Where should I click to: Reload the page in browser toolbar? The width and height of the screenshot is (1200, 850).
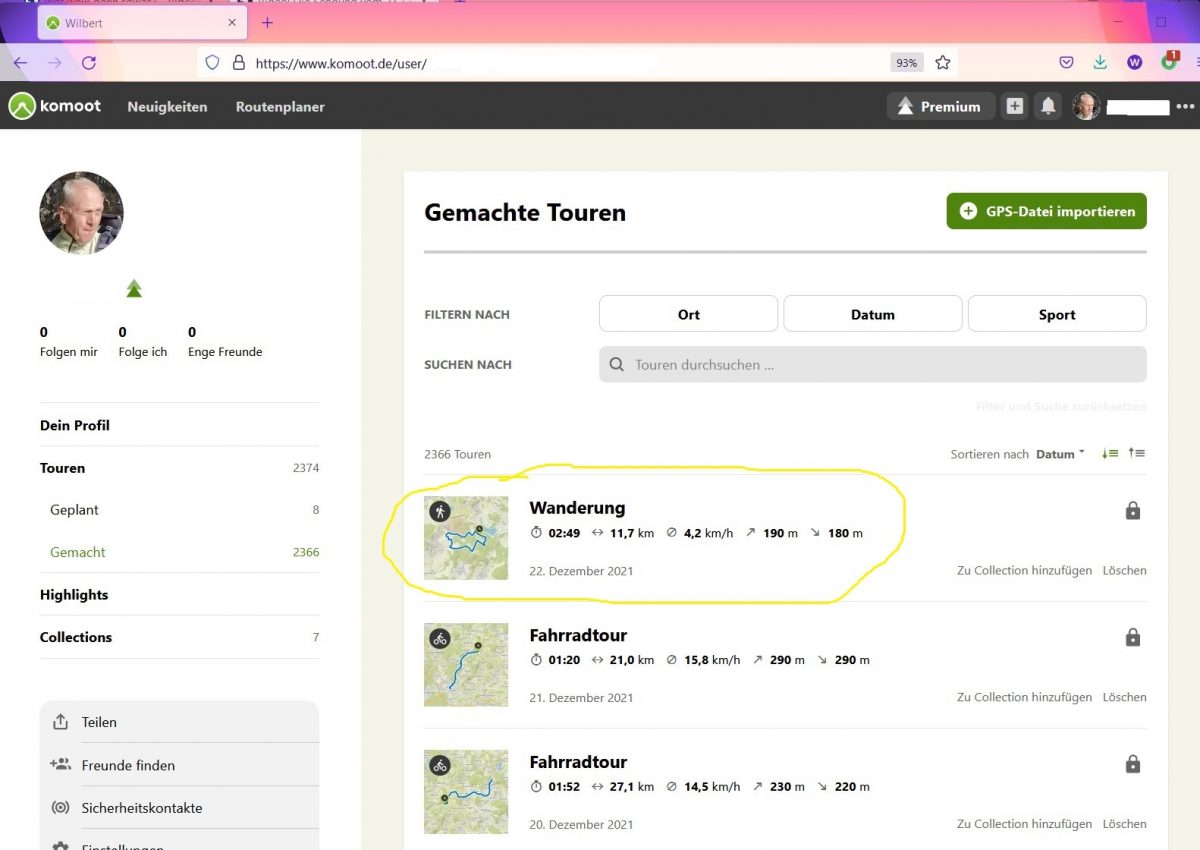point(88,62)
